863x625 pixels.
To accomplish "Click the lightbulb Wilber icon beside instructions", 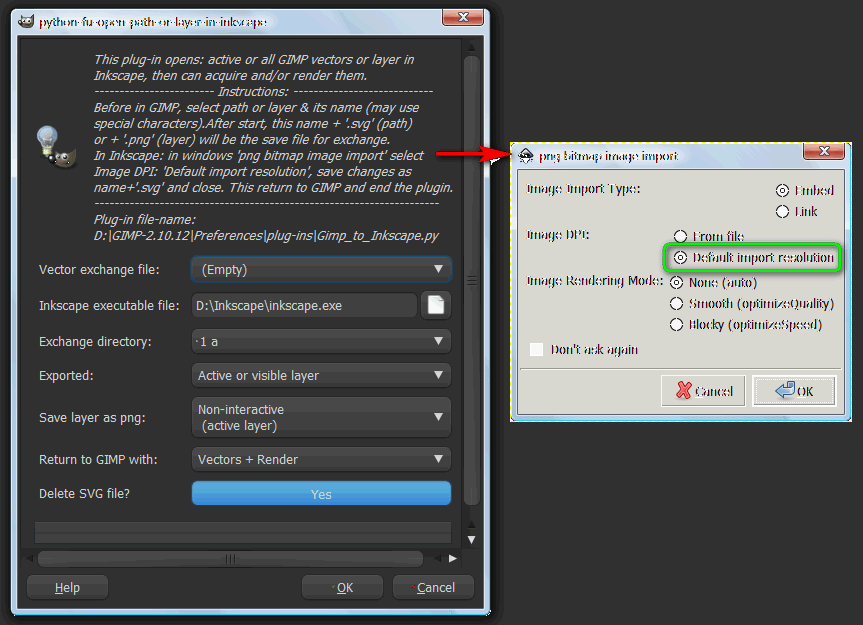I will click(x=56, y=147).
